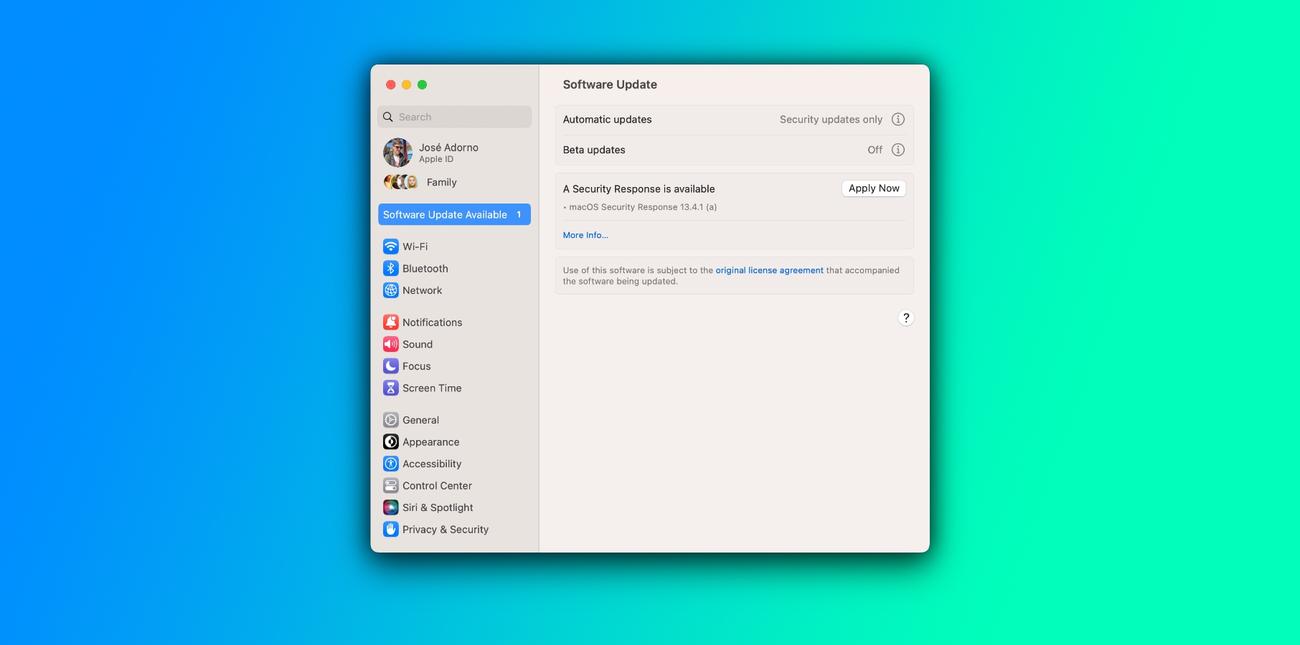Image resolution: width=1300 pixels, height=645 pixels.
Task: Click Apply Now for the Security Response
Action: tap(873, 187)
